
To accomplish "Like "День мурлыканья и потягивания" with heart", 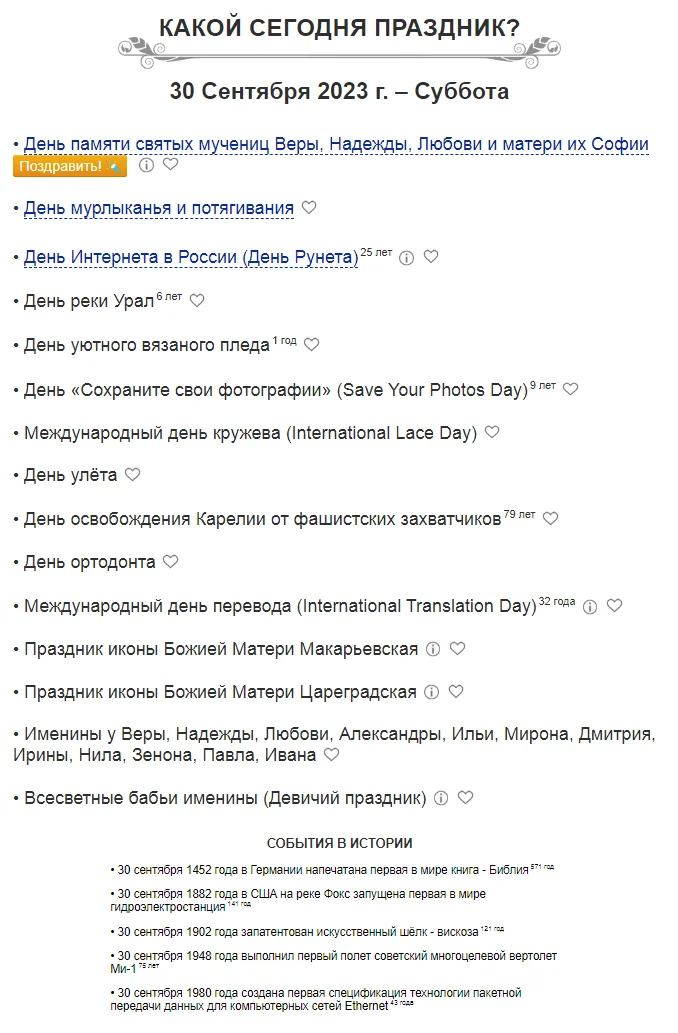I will (x=309, y=207).
